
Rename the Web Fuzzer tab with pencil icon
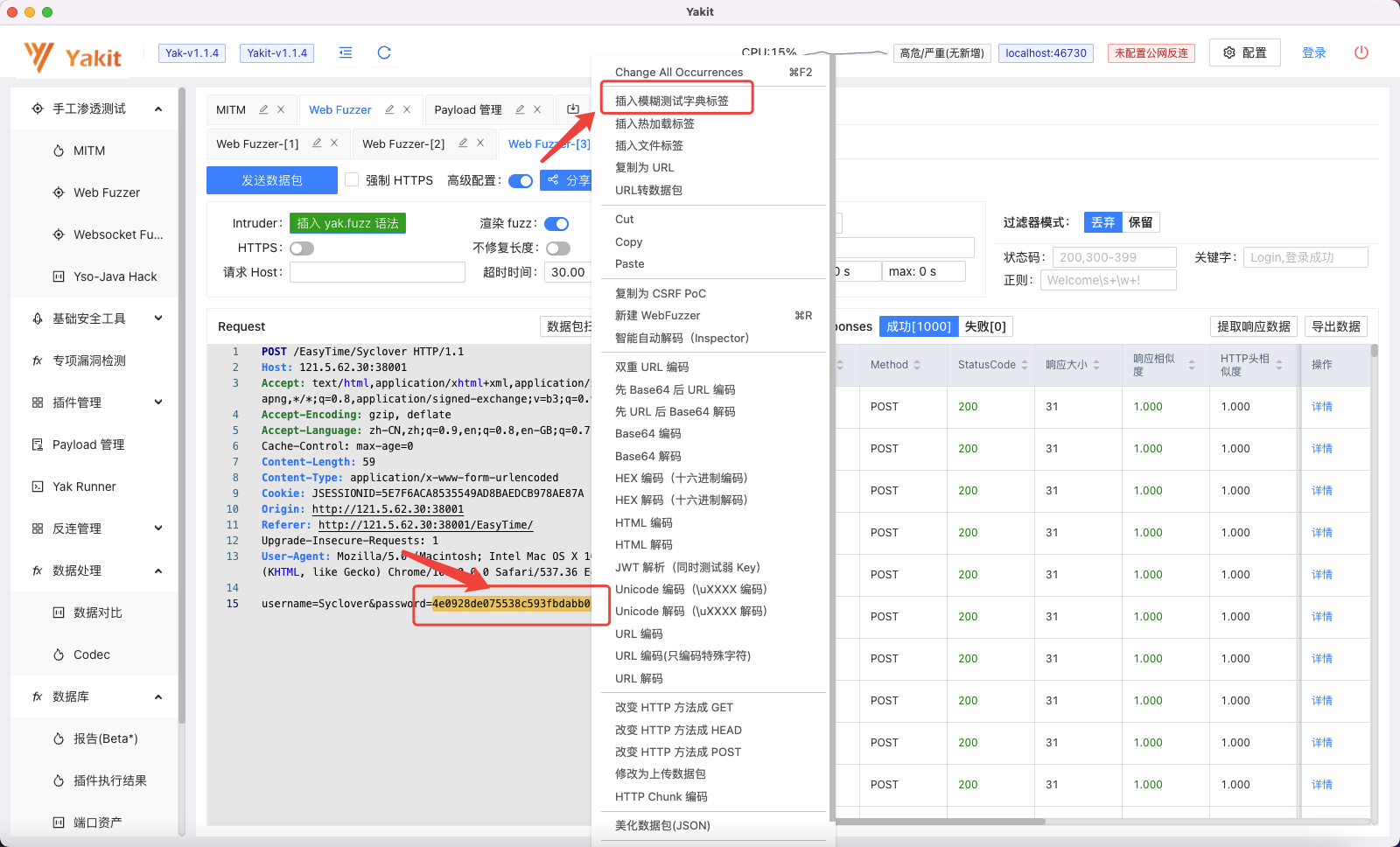point(389,109)
